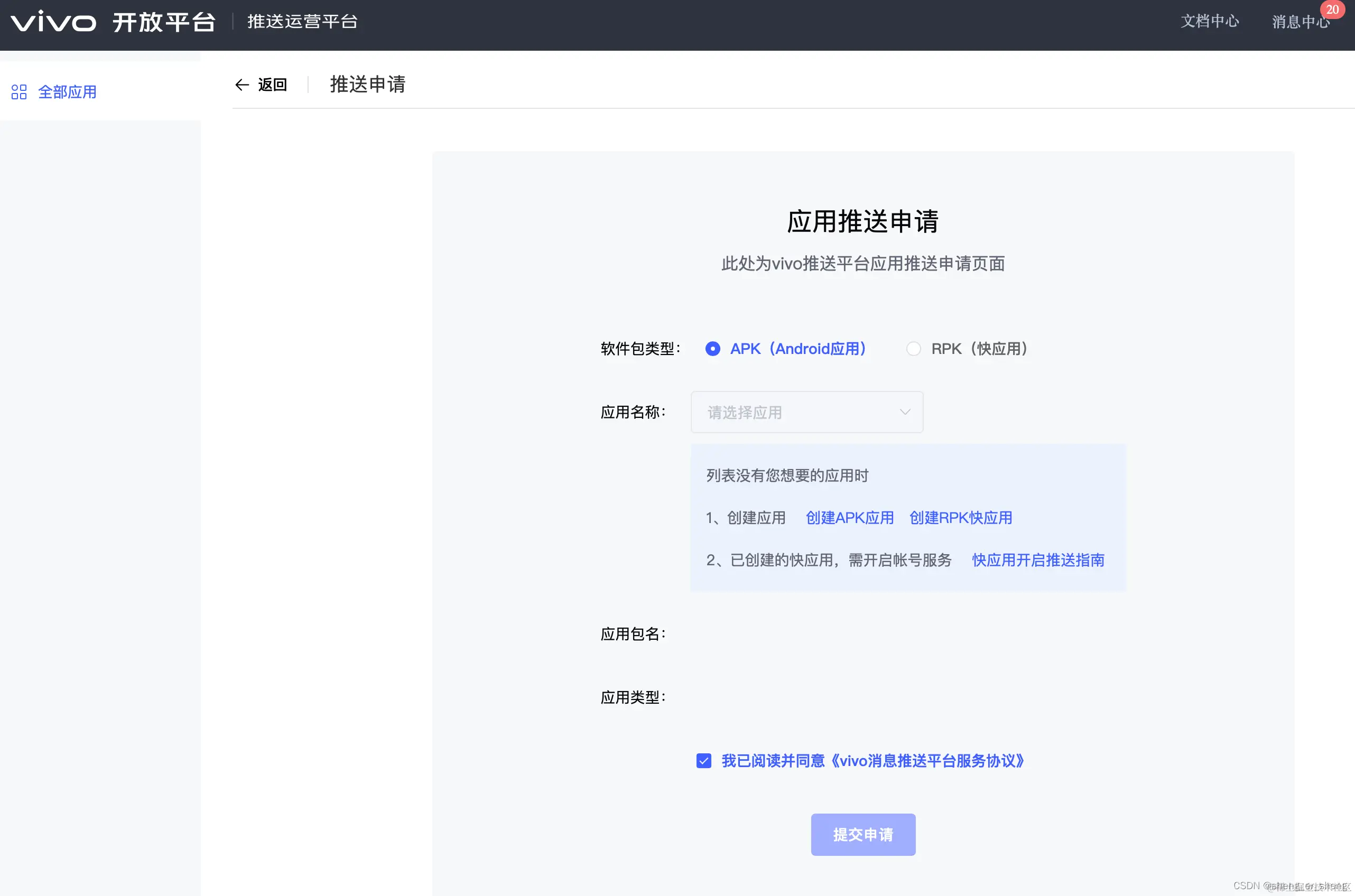Click the 此处为vivo推送平台应用推送申请页面 subtitle
Image resolution: width=1355 pixels, height=896 pixels.
[863, 264]
